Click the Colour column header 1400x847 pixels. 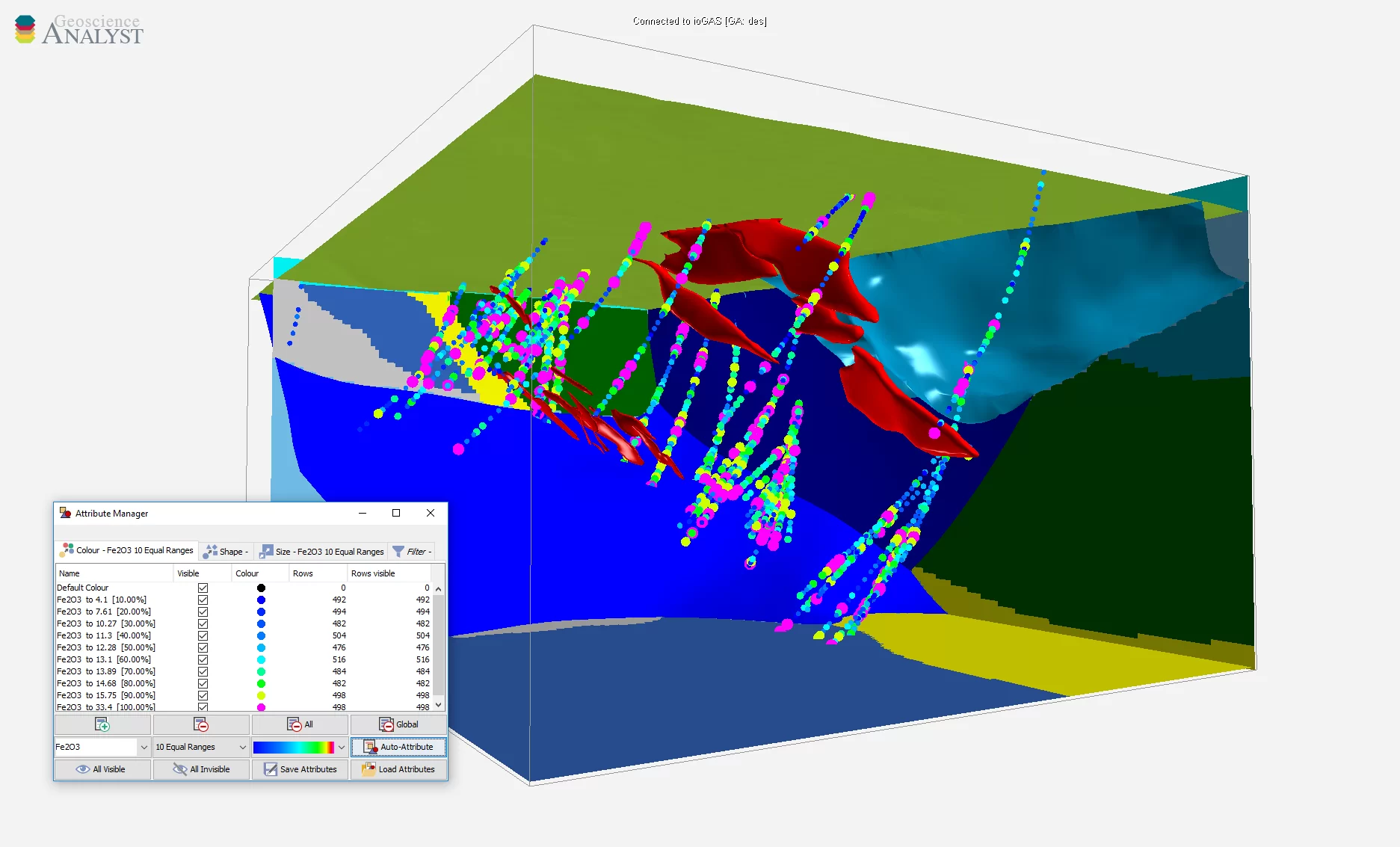coord(260,573)
